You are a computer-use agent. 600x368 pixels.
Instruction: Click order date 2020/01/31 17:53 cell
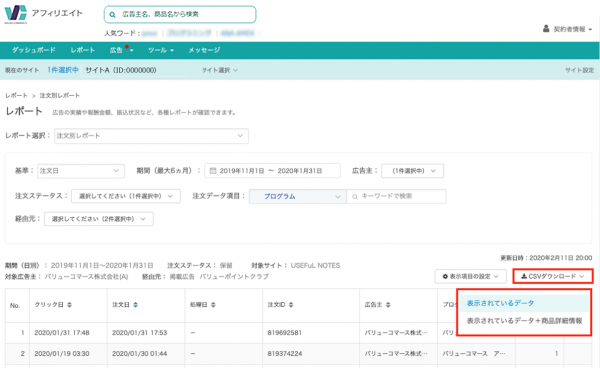pyautogui.click(x=139, y=333)
